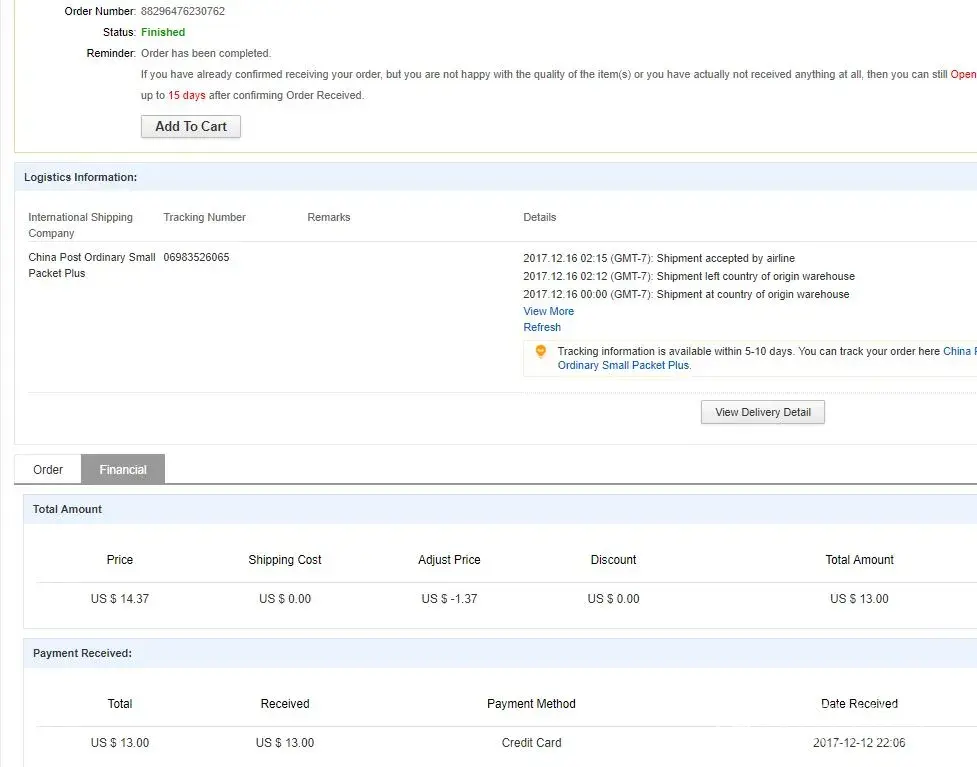Screen dimensions: 977x767
Task: Click the lightbulb tip icon in tracking notice
Action: pos(541,352)
